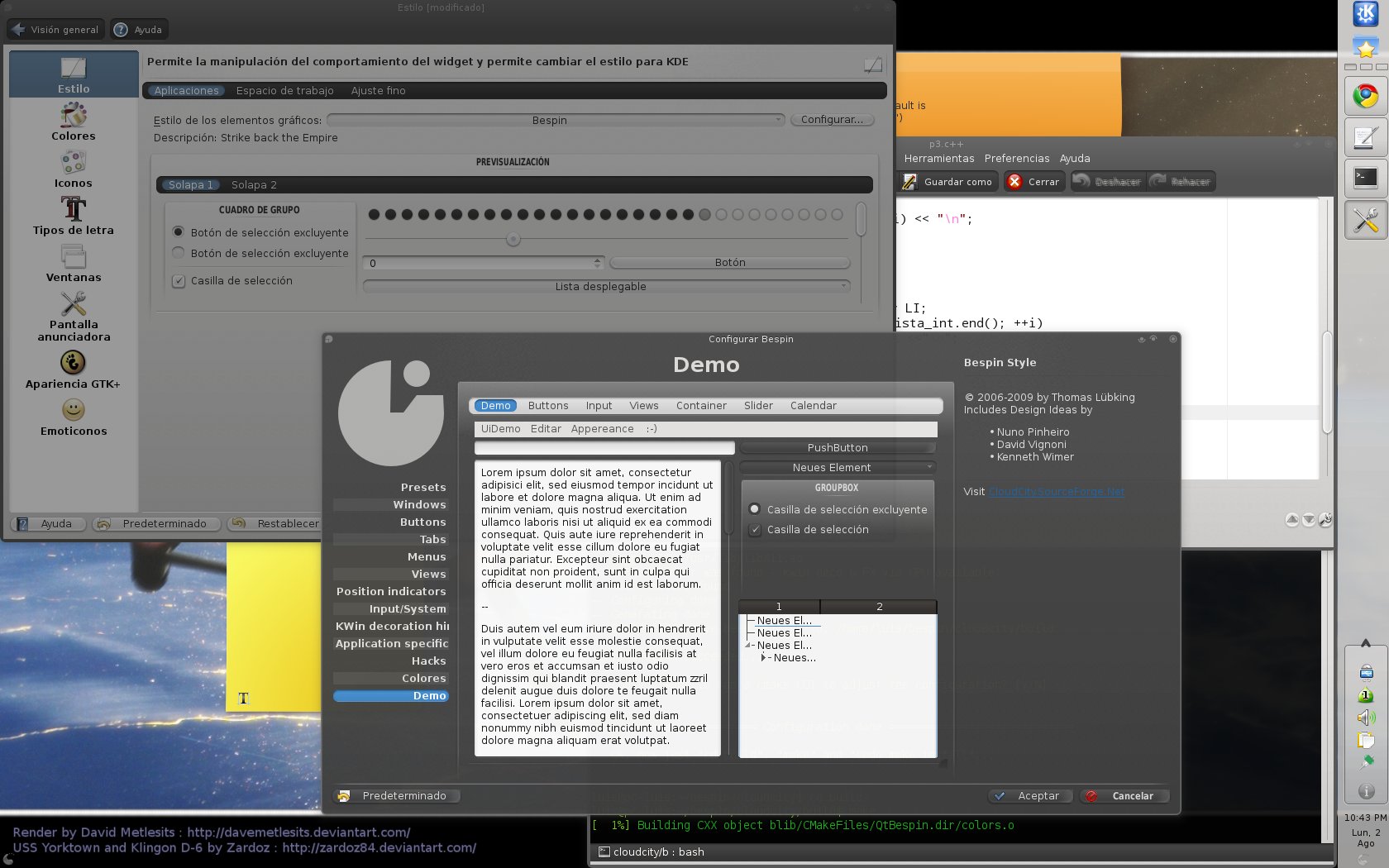Click the demo text input field

(x=604, y=447)
